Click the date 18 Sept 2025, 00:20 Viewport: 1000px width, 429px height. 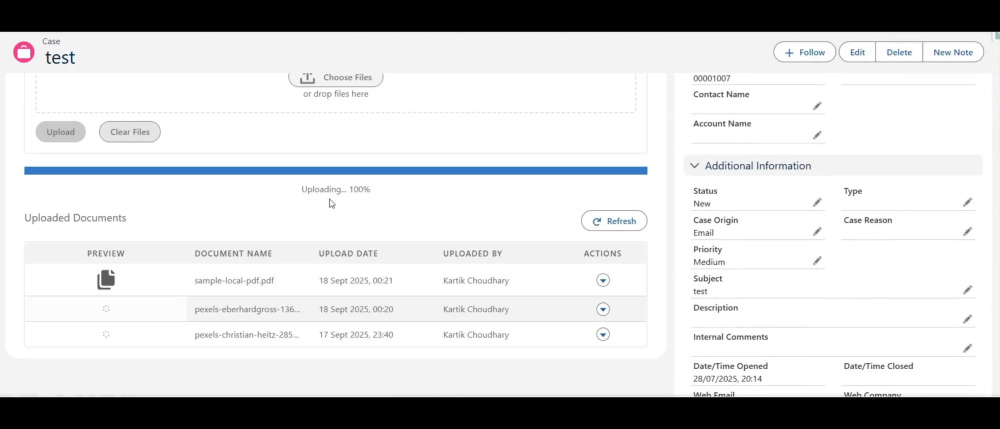point(356,309)
